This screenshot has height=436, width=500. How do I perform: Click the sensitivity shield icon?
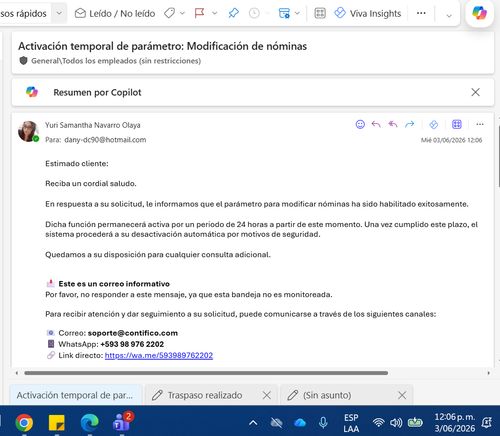pos(23,61)
